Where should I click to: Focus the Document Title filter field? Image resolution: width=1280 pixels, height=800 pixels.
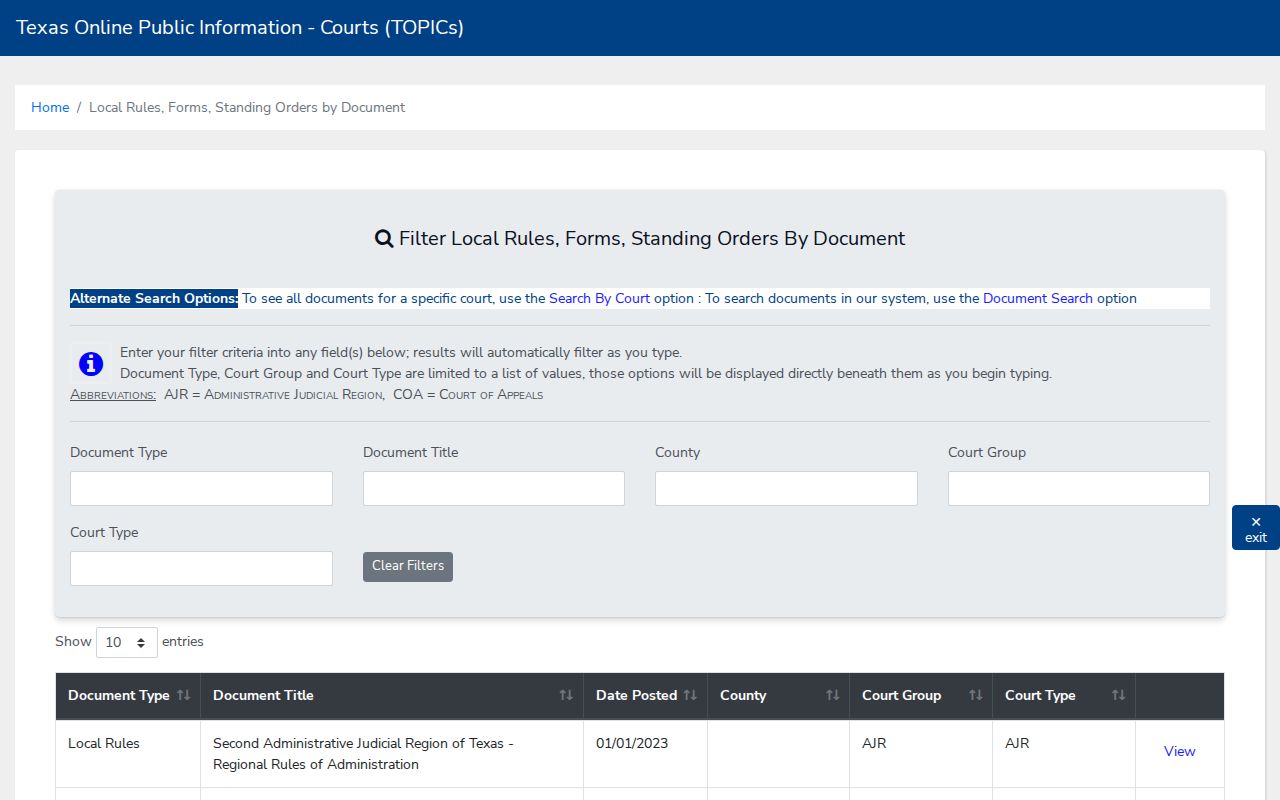[494, 488]
